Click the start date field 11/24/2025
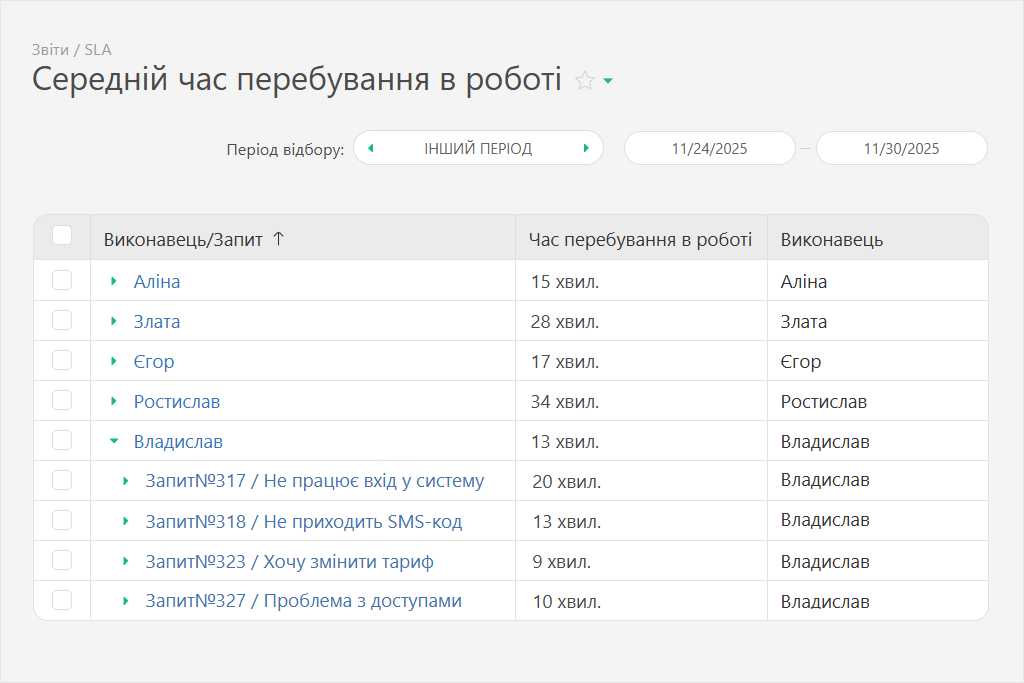The width and height of the screenshot is (1024, 683). click(709, 149)
